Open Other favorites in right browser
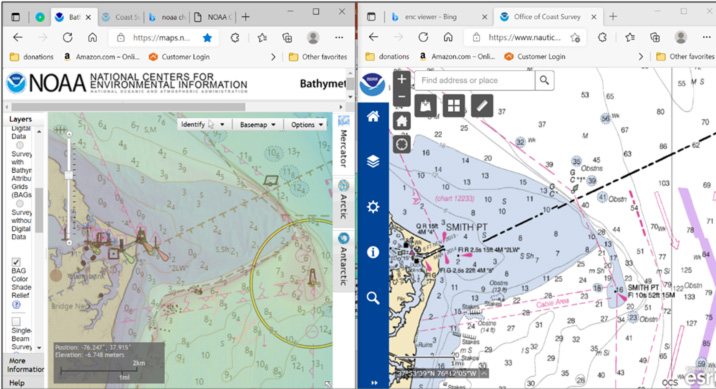This screenshot has height=389, width=716. tap(685, 57)
